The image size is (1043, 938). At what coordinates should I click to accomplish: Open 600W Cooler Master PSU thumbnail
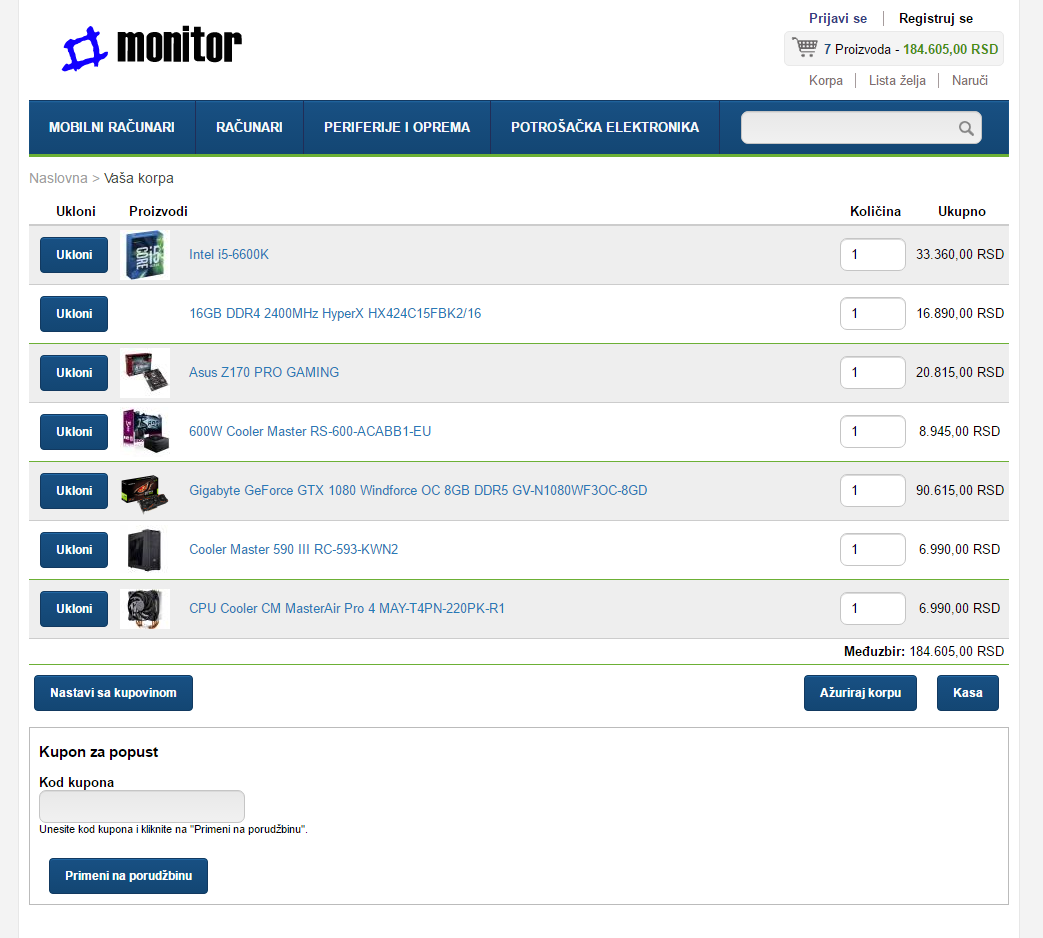pos(145,432)
